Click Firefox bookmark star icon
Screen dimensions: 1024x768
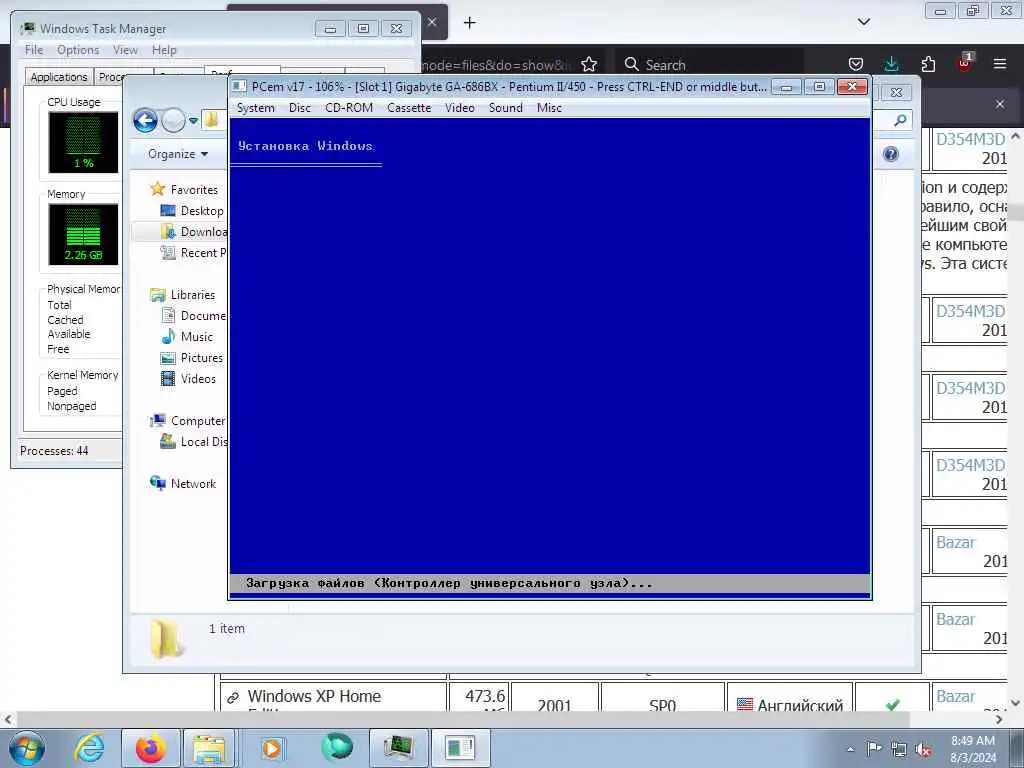tap(589, 64)
